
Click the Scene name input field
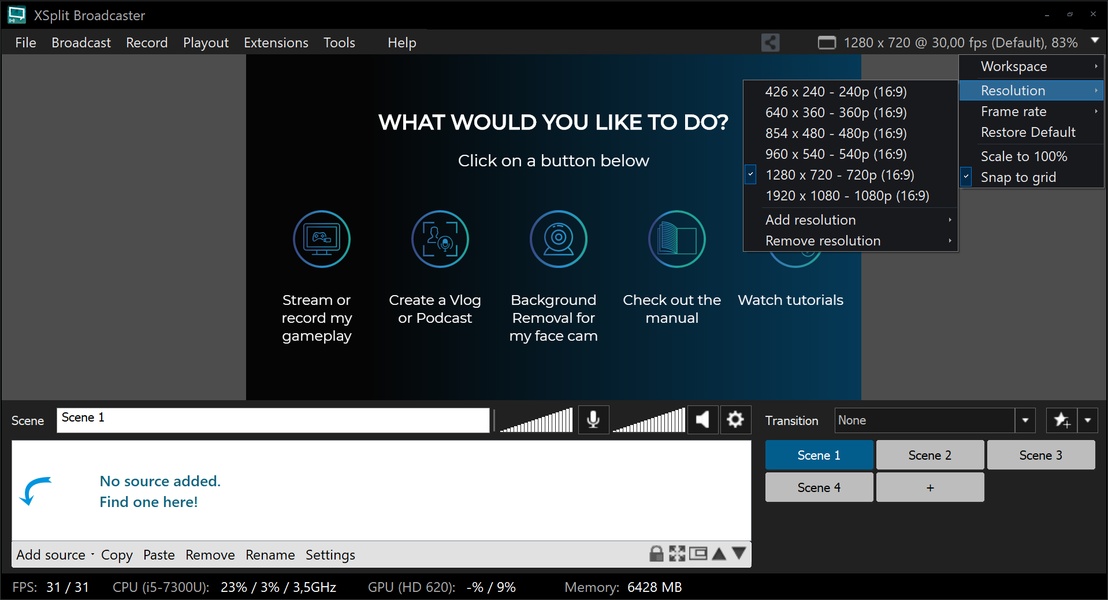coord(273,420)
